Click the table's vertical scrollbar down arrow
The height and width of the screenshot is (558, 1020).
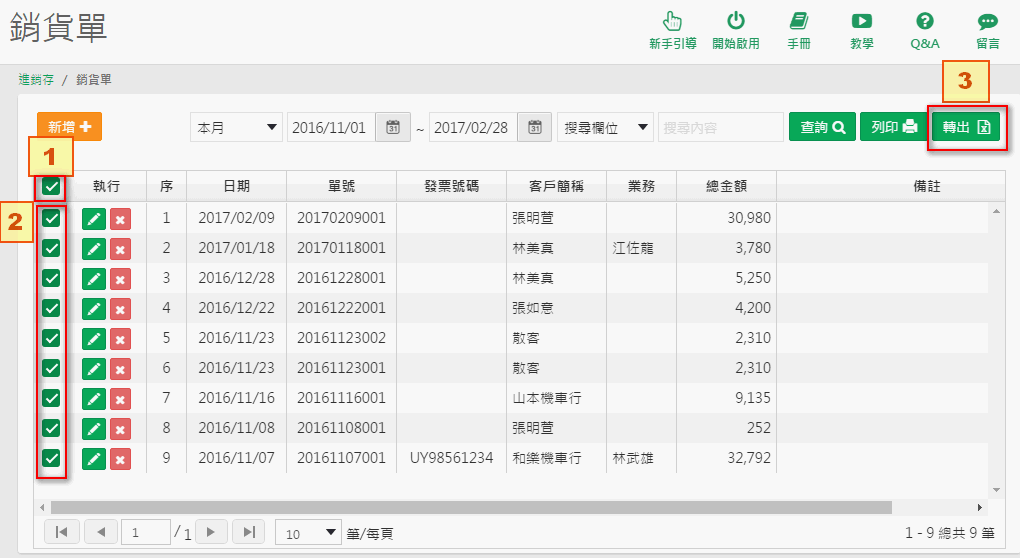tap(996, 490)
